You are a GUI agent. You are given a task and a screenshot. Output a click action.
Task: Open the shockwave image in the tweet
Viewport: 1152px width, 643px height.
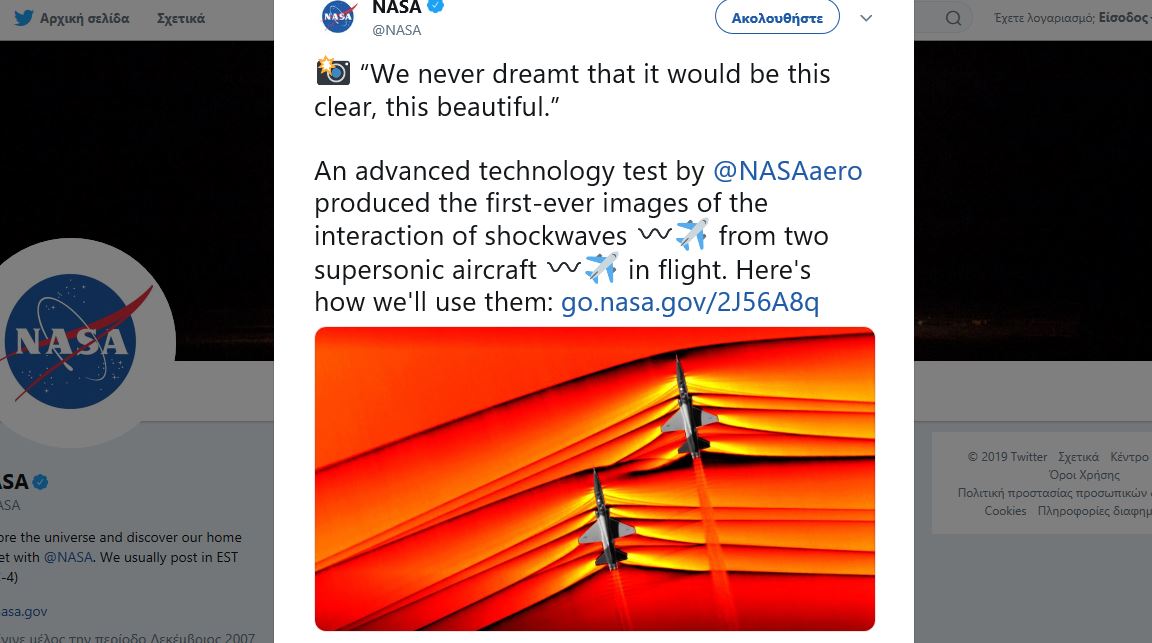[594, 478]
